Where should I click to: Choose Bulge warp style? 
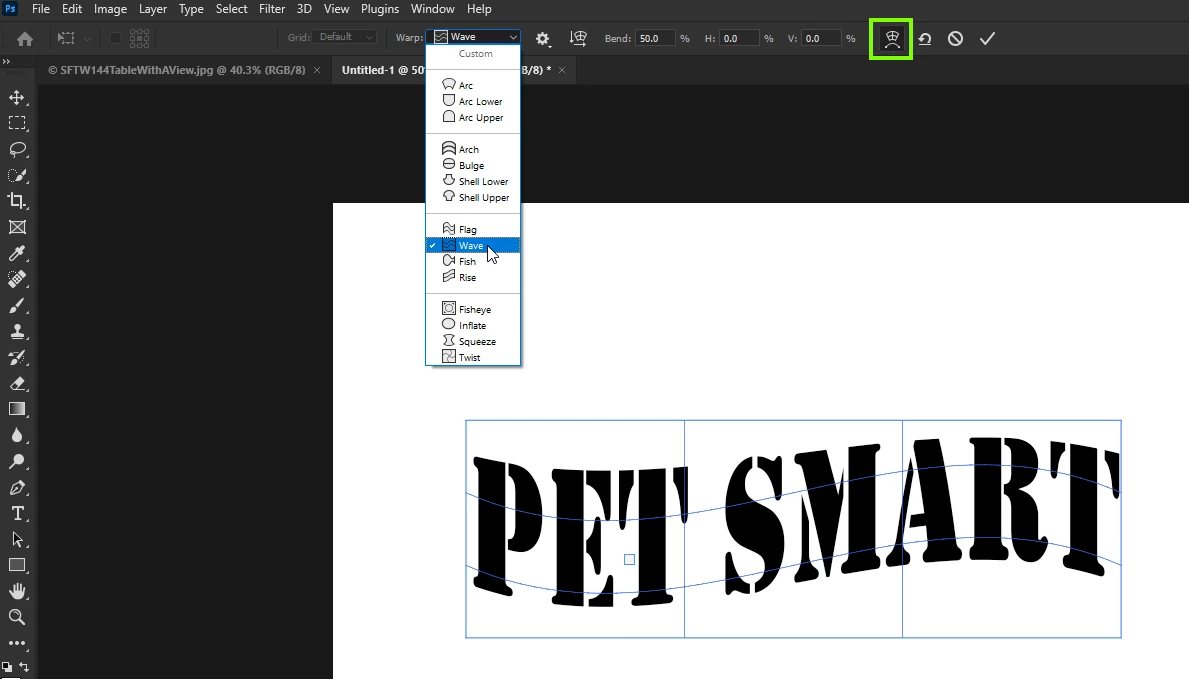[473, 165]
